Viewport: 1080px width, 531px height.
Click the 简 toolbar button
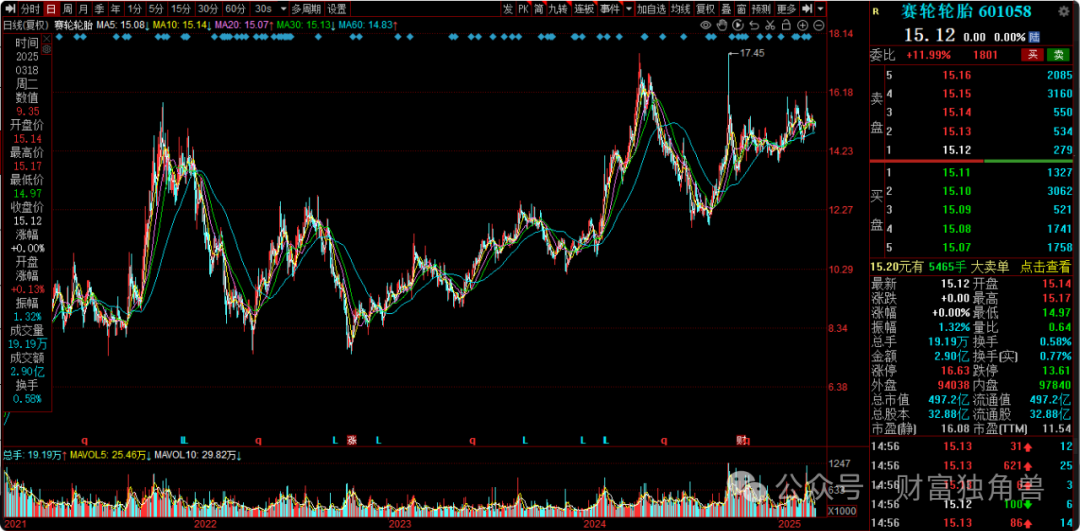pyautogui.click(x=539, y=8)
